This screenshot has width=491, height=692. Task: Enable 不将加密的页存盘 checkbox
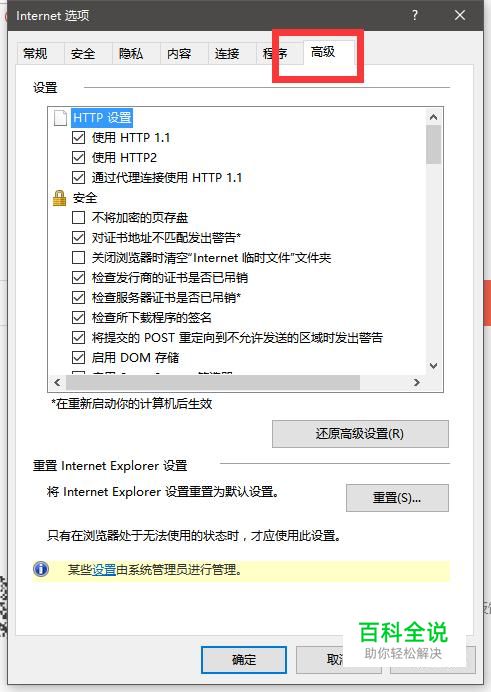click(x=79, y=218)
